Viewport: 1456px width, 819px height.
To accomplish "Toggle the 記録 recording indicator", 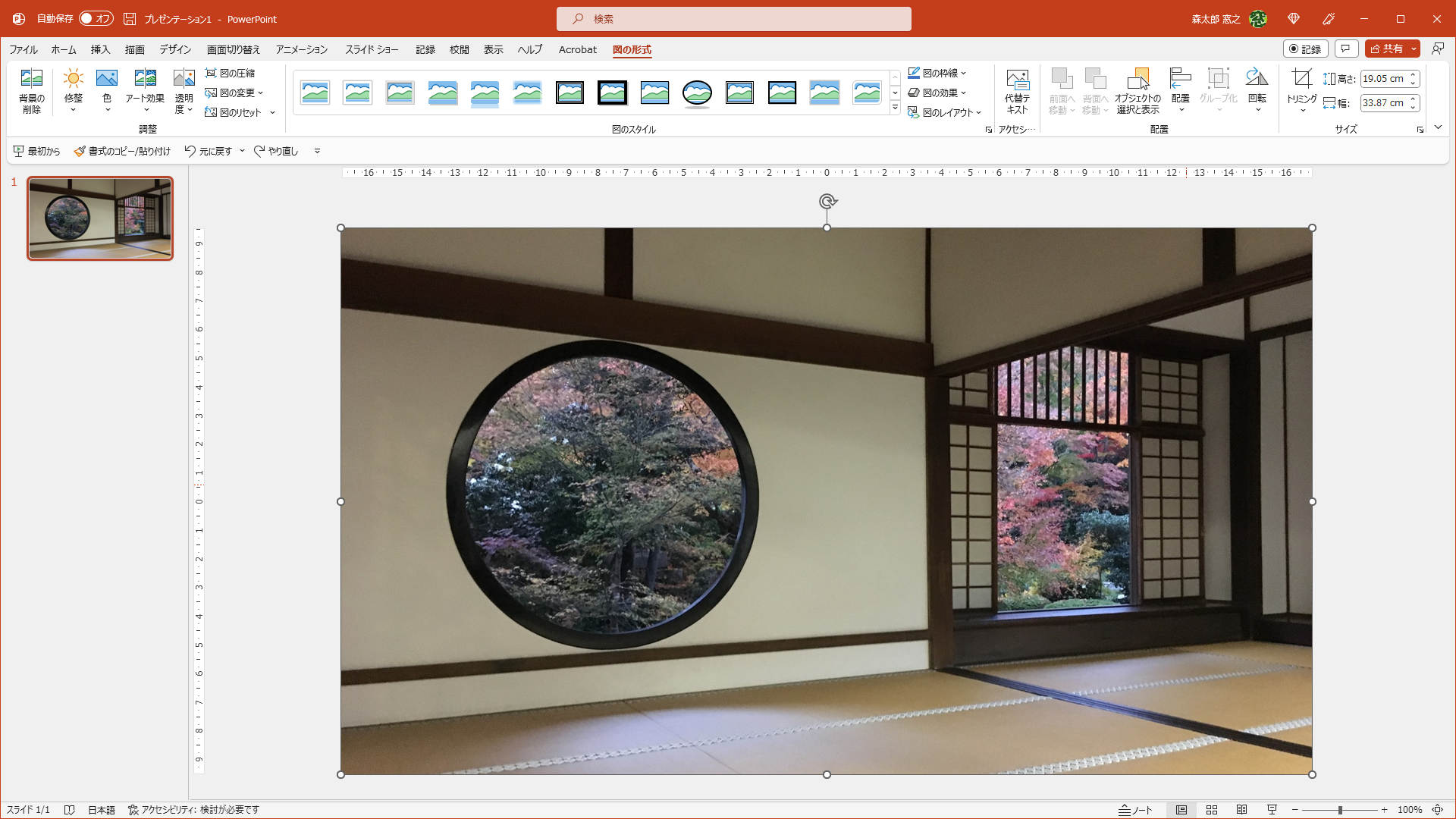I will click(1306, 49).
